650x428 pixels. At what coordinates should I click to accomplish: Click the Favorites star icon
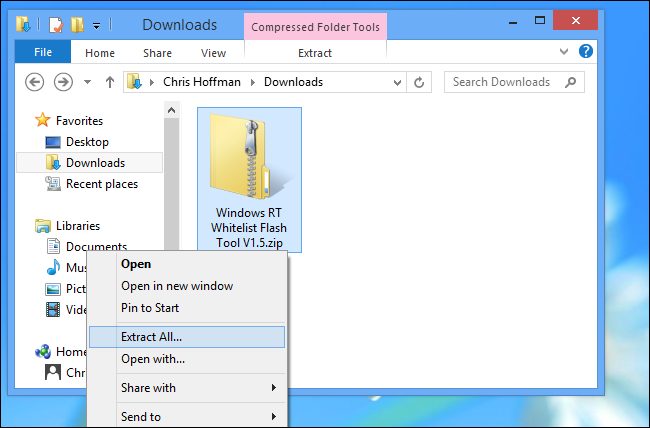tap(42, 120)
